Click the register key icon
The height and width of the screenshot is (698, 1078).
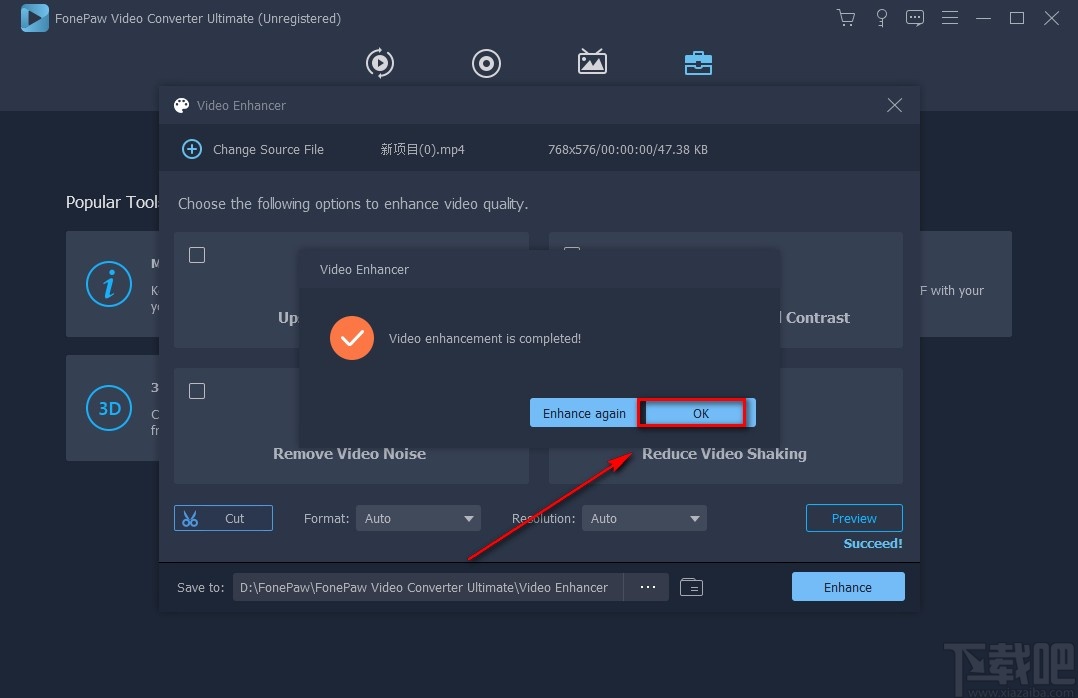click(881, 18)
